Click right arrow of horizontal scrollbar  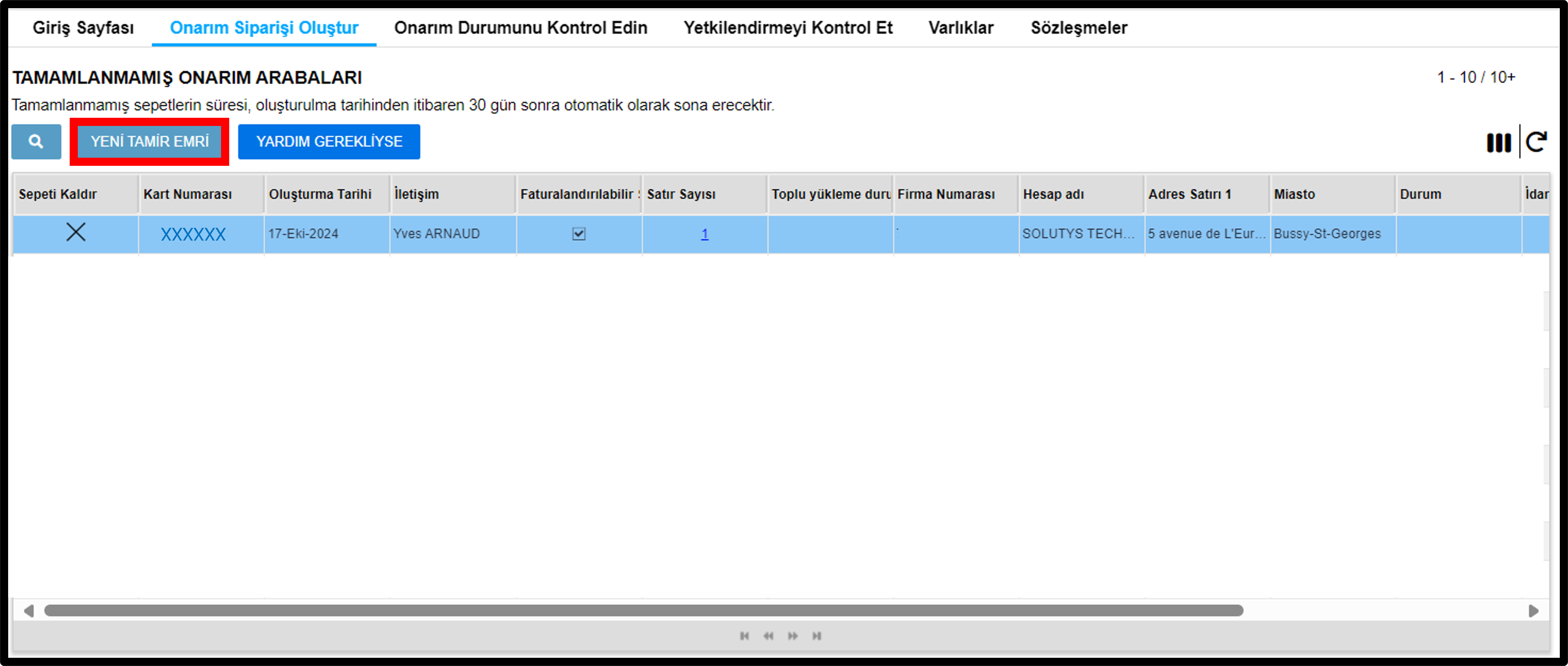pyautogui.click(x=1533, y=611)
